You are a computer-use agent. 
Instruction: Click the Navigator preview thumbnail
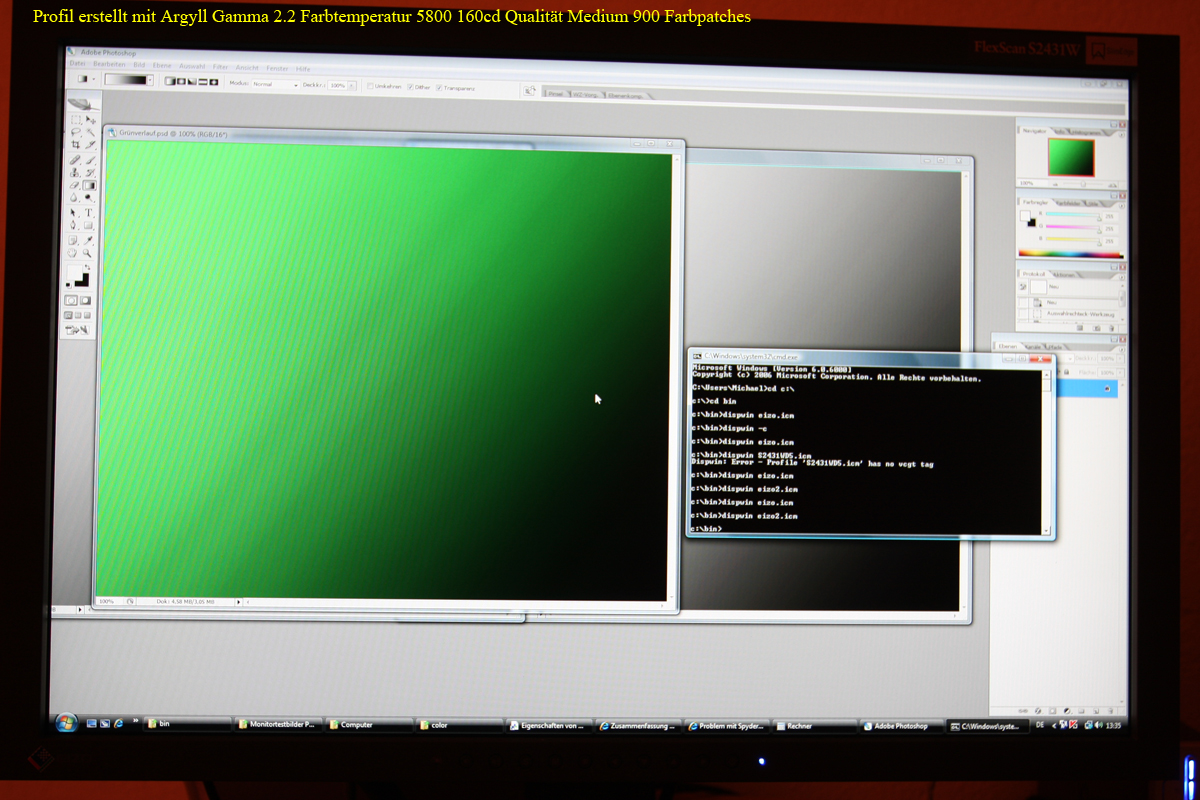tap(1070, 157)
